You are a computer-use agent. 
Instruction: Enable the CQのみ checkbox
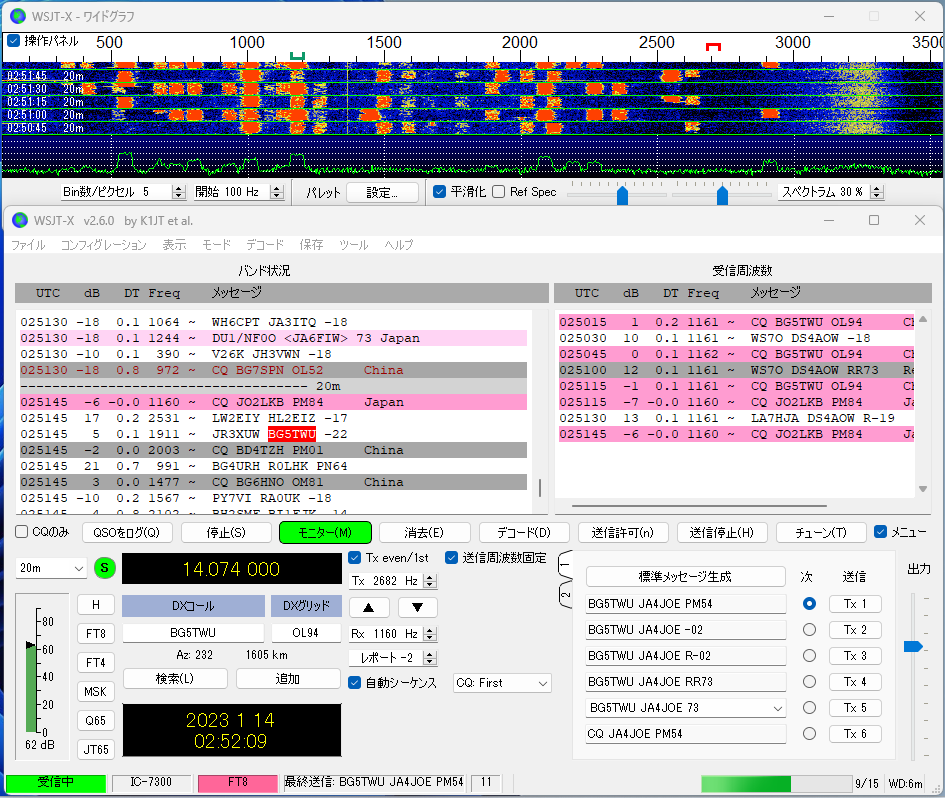tap(22, 532)
